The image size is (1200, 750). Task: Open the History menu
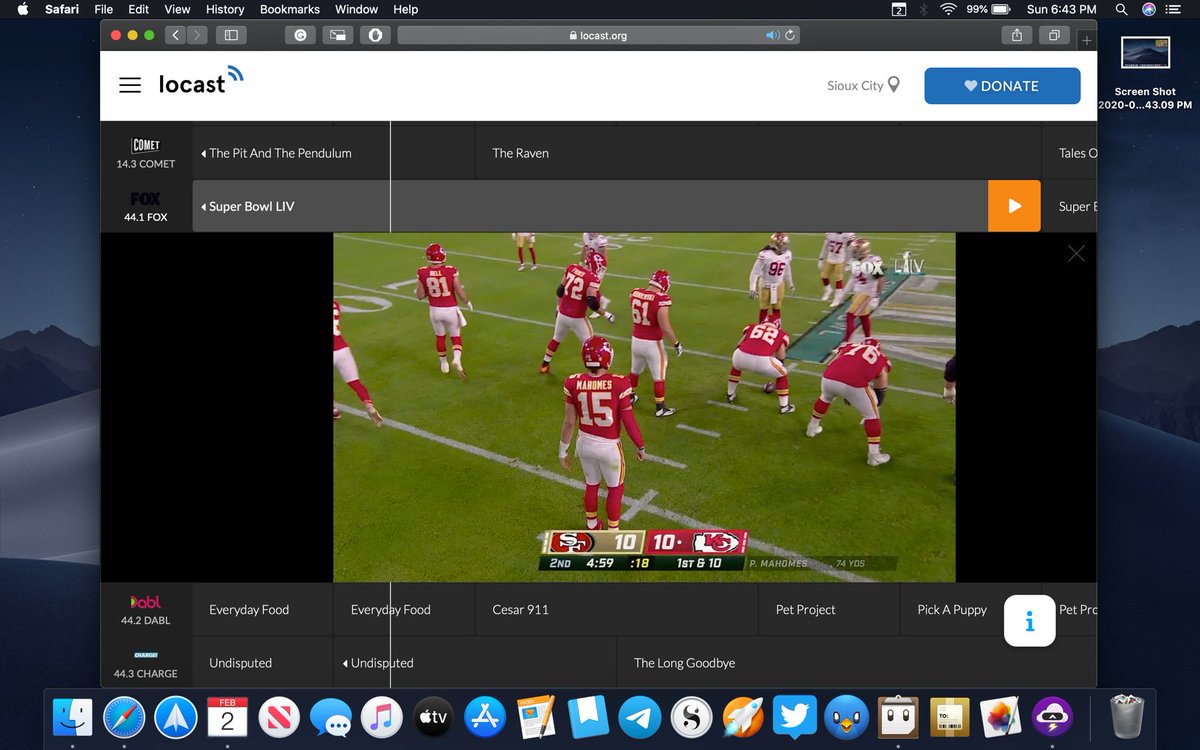225,9
